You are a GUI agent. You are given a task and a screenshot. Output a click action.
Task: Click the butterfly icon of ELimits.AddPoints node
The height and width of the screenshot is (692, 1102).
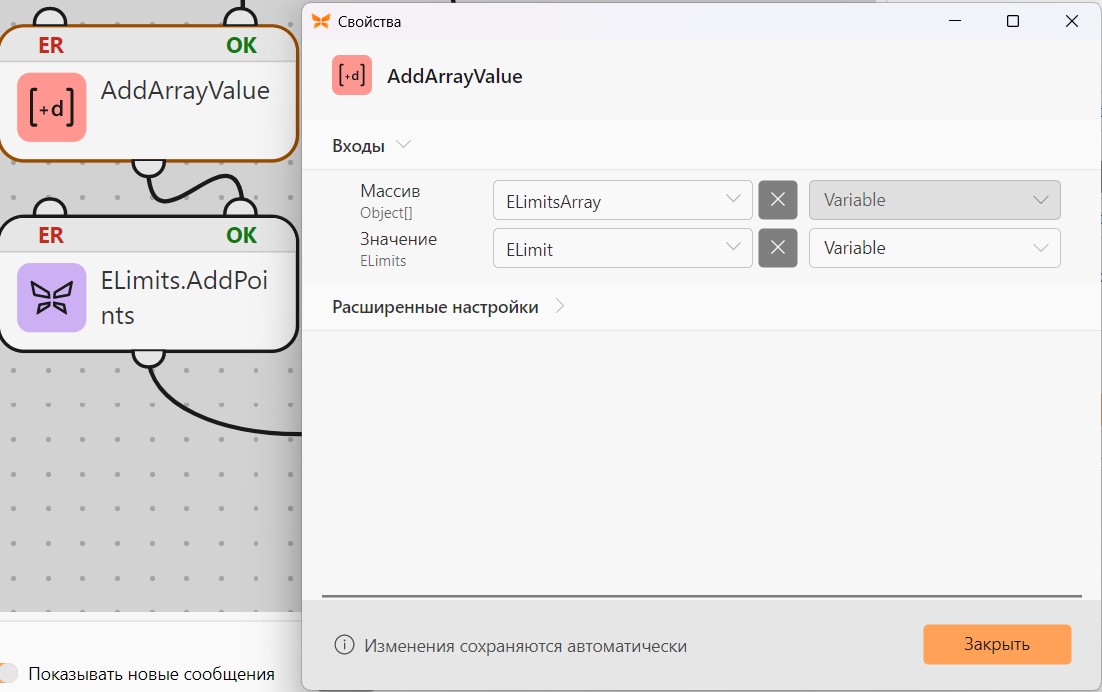52,297
